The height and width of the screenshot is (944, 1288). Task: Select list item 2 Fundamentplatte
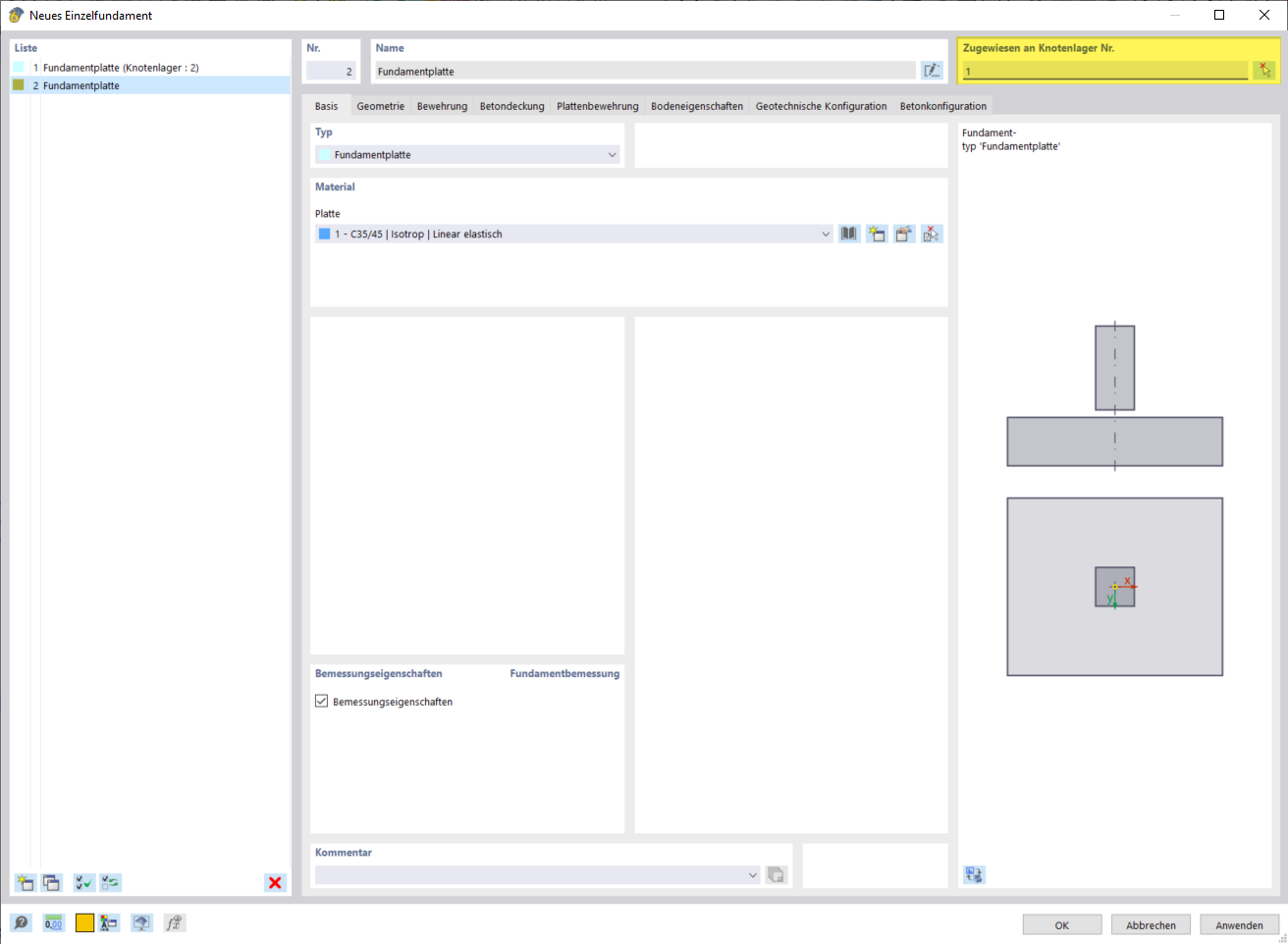tap(151, 85)
